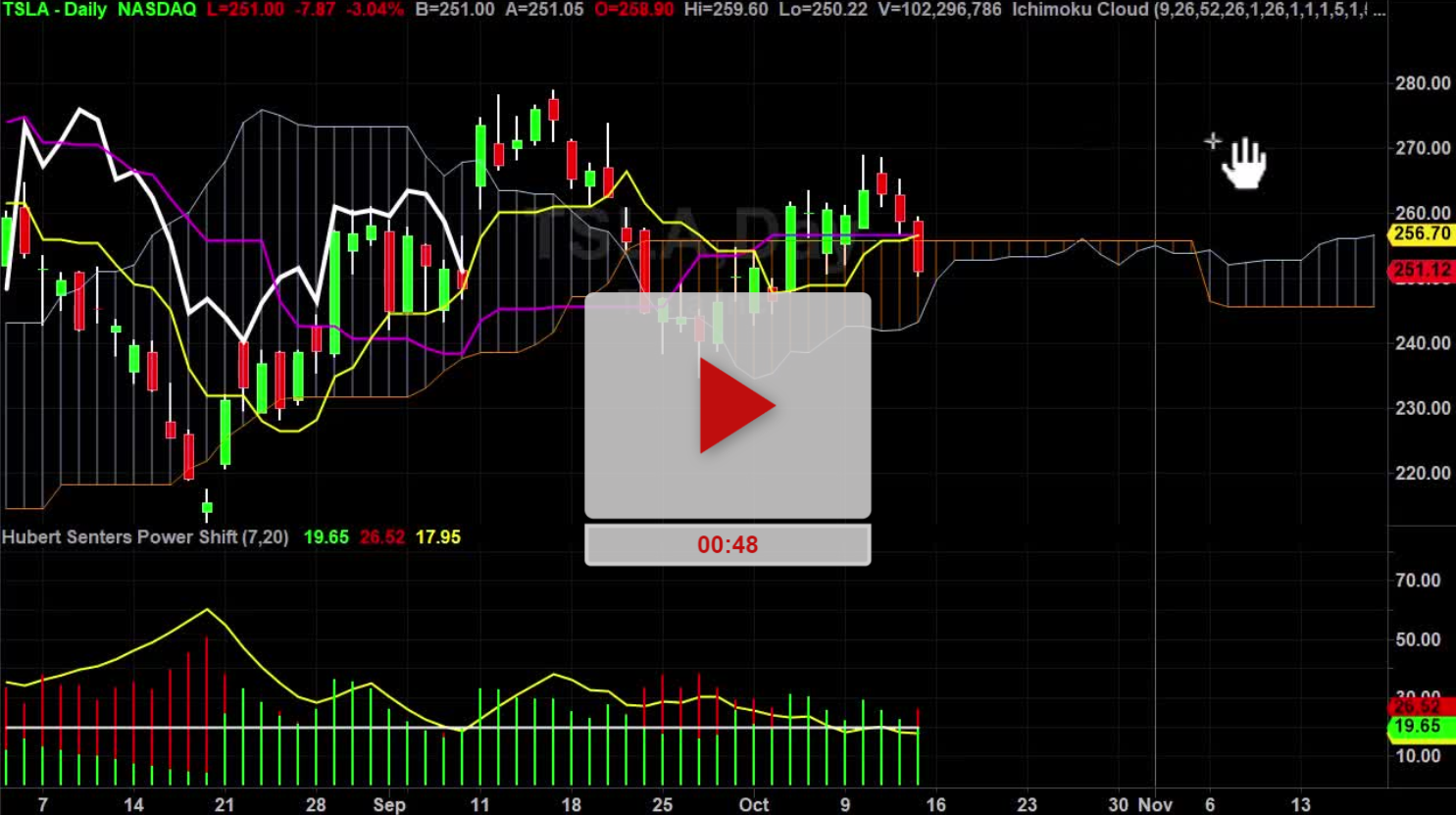This screenshot has width=1456, height=815.
Task: Click the 00:48 video duration label
Action: [728, 545]
